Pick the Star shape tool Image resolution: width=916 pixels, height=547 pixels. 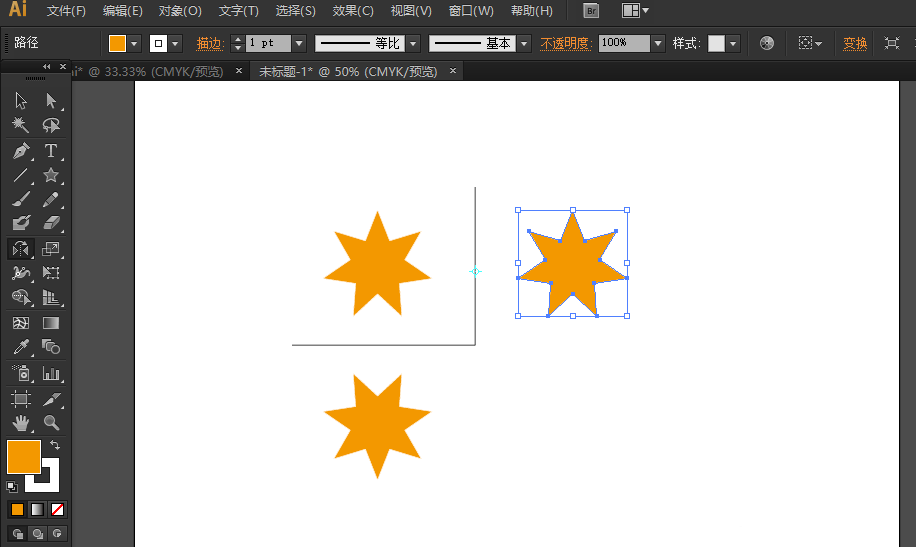51,175
